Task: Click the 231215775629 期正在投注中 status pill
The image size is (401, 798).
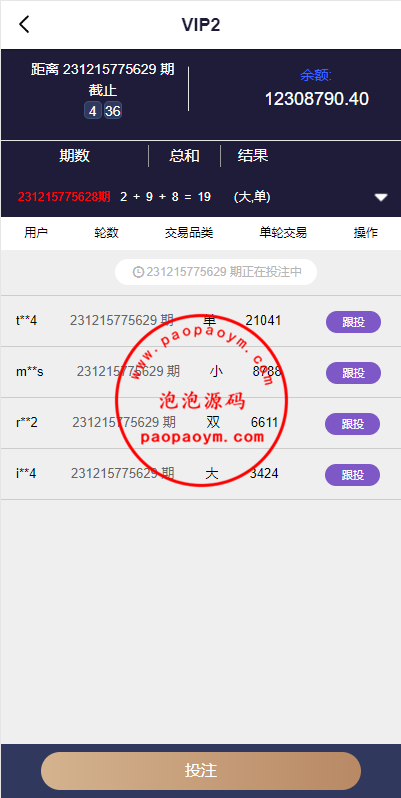Action: click(216, 272)
